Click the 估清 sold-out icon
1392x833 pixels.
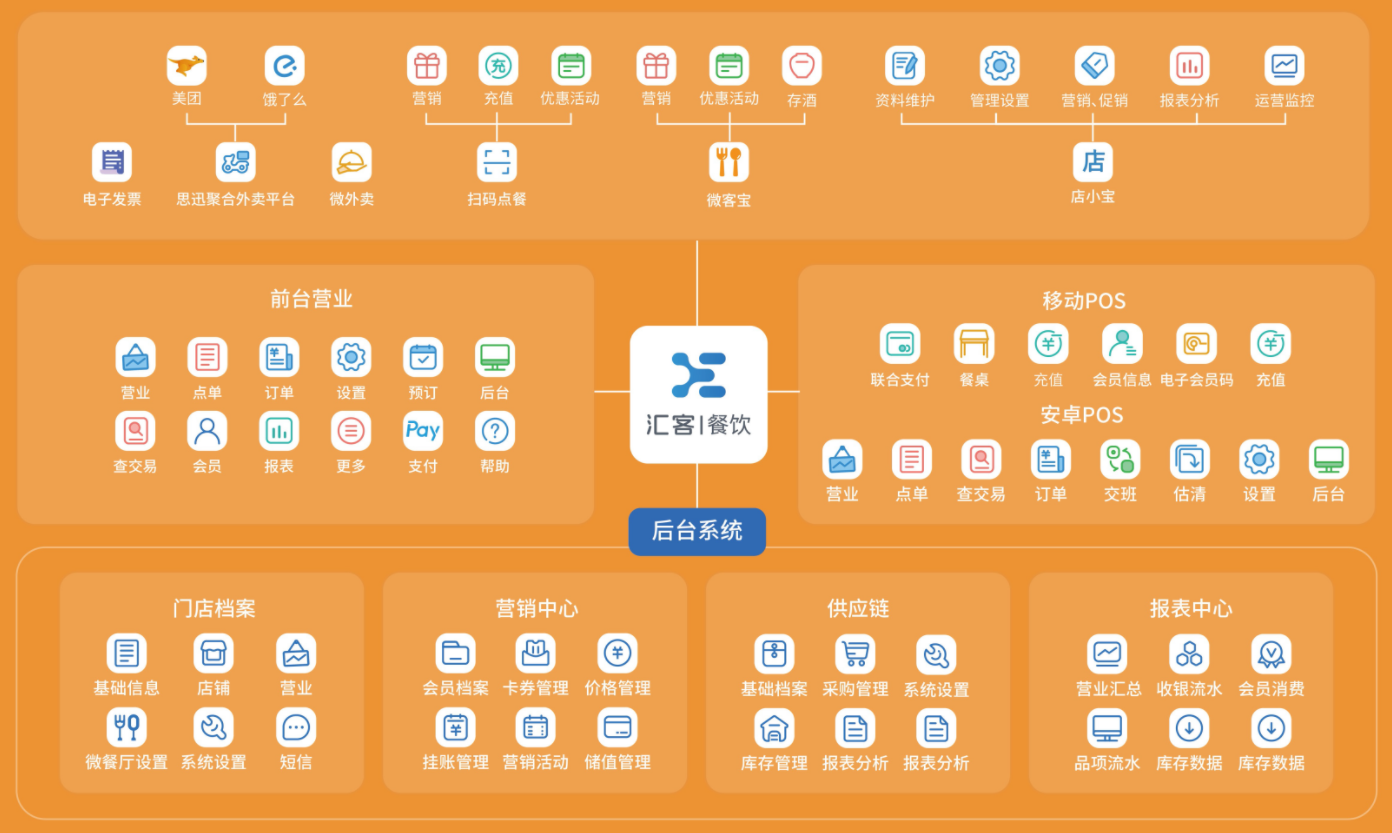(x=1188, y=458)
